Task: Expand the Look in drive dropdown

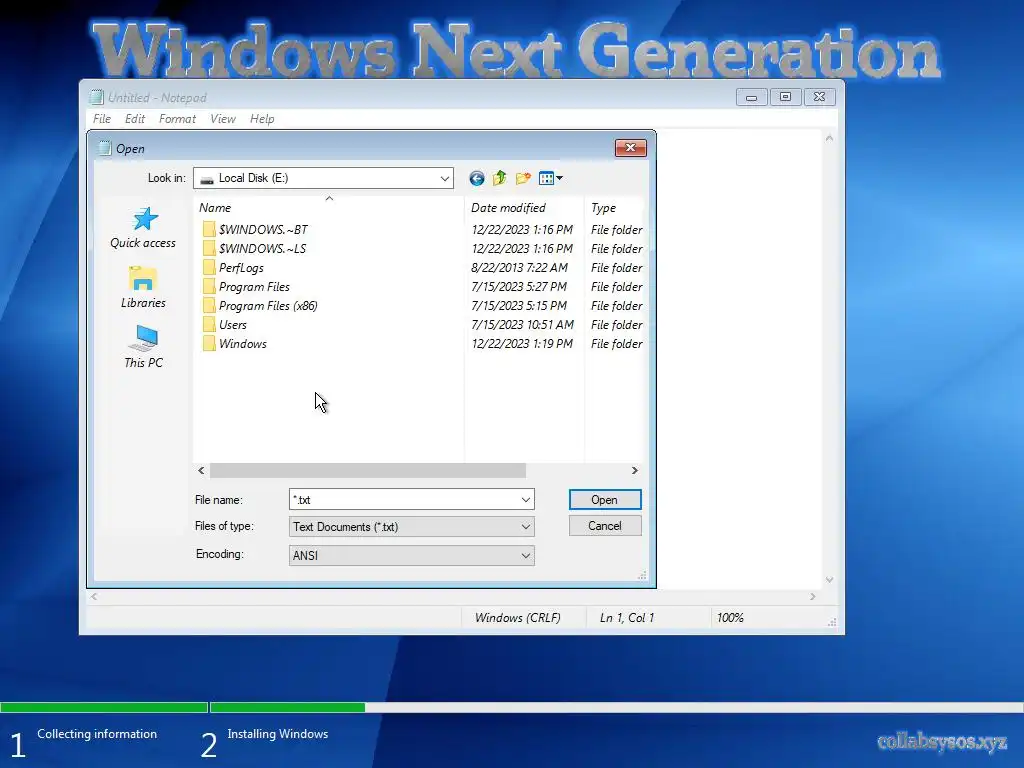Action: coord(445,178)
